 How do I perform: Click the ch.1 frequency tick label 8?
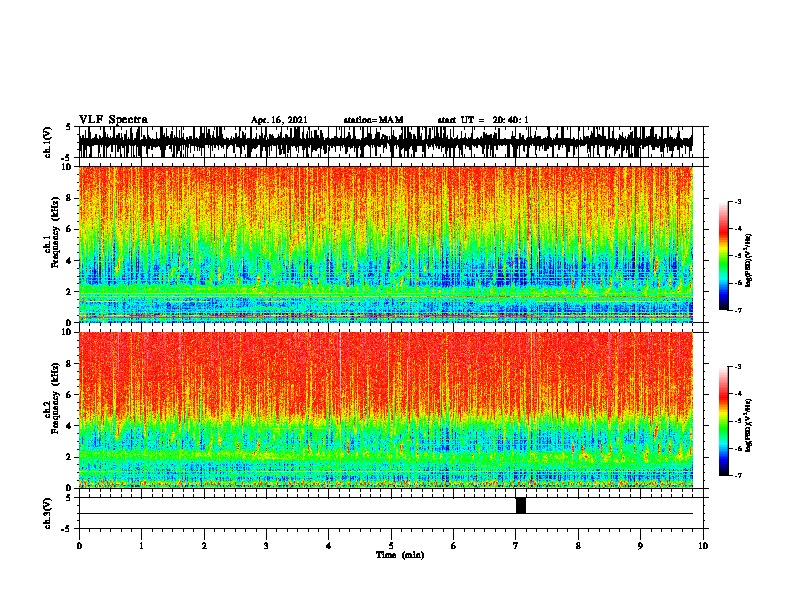70,198
